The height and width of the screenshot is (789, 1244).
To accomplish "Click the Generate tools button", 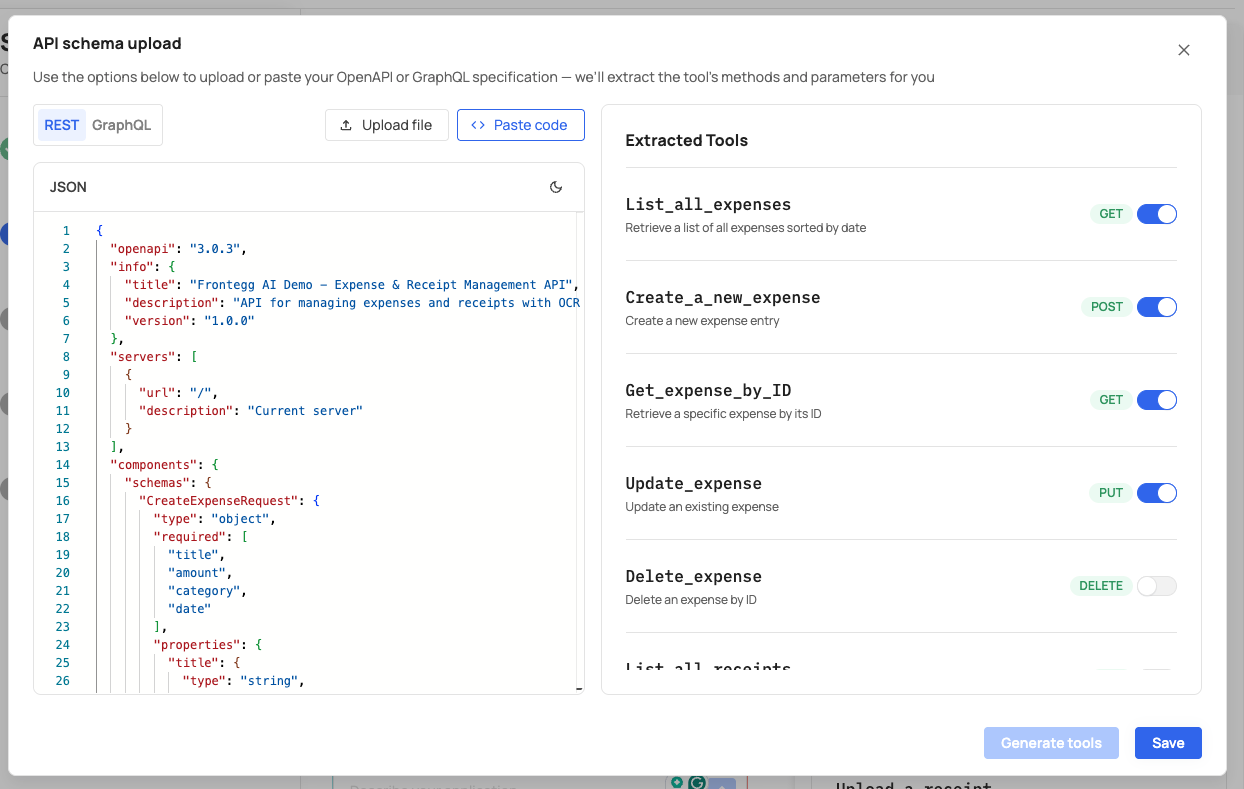I will click(1051, 743).
